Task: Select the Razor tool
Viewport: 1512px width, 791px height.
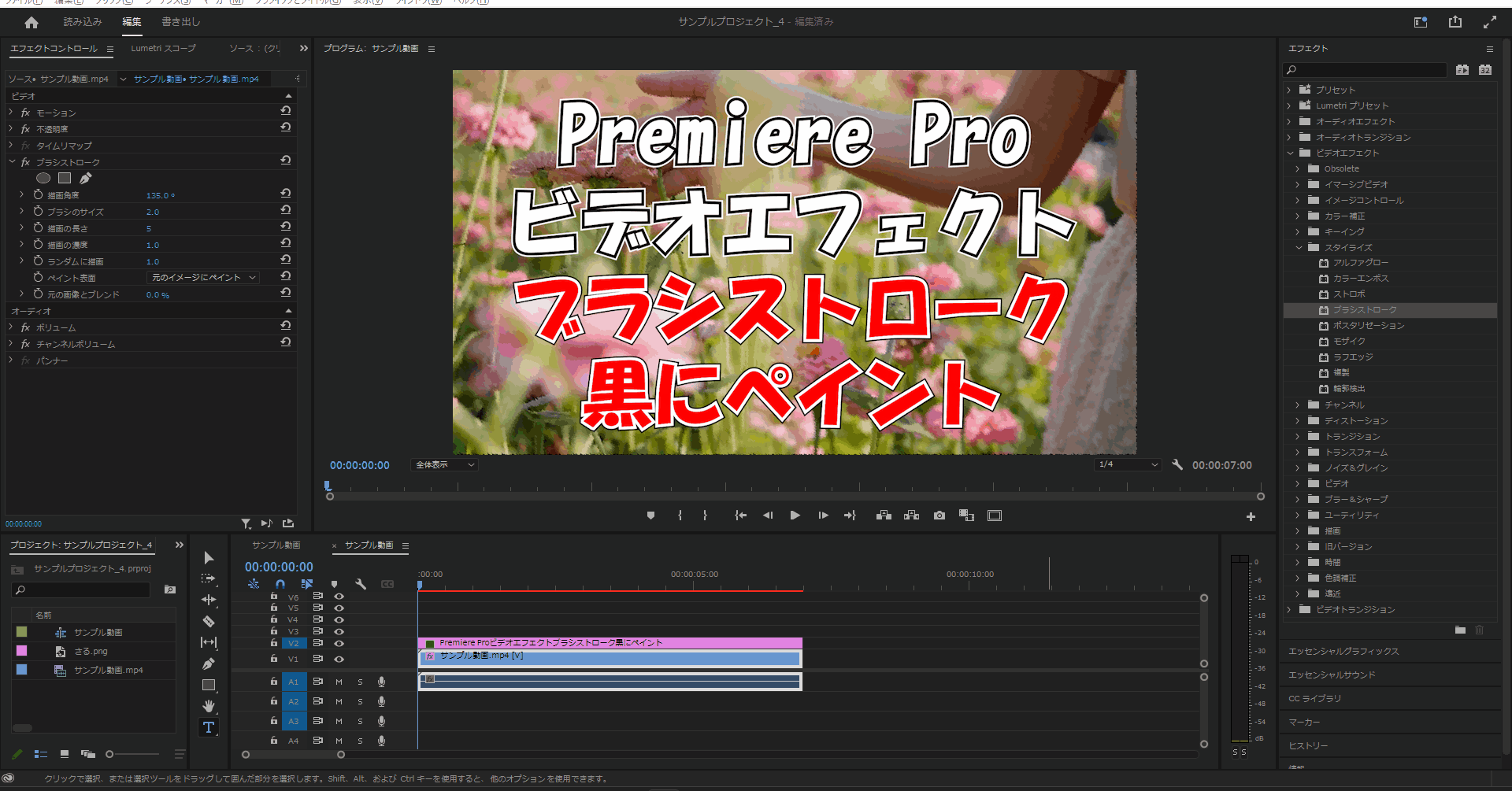Action: [209, 621]
